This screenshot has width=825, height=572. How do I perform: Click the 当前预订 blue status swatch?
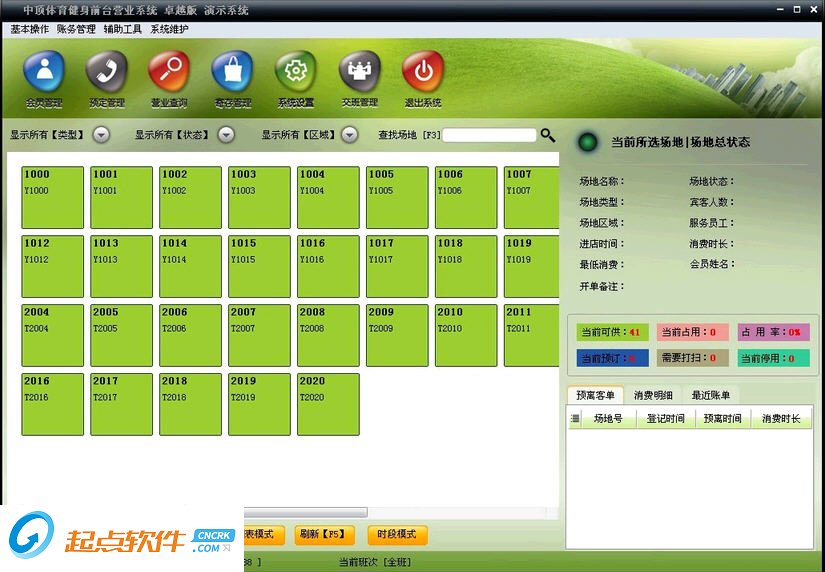(613, 358)
